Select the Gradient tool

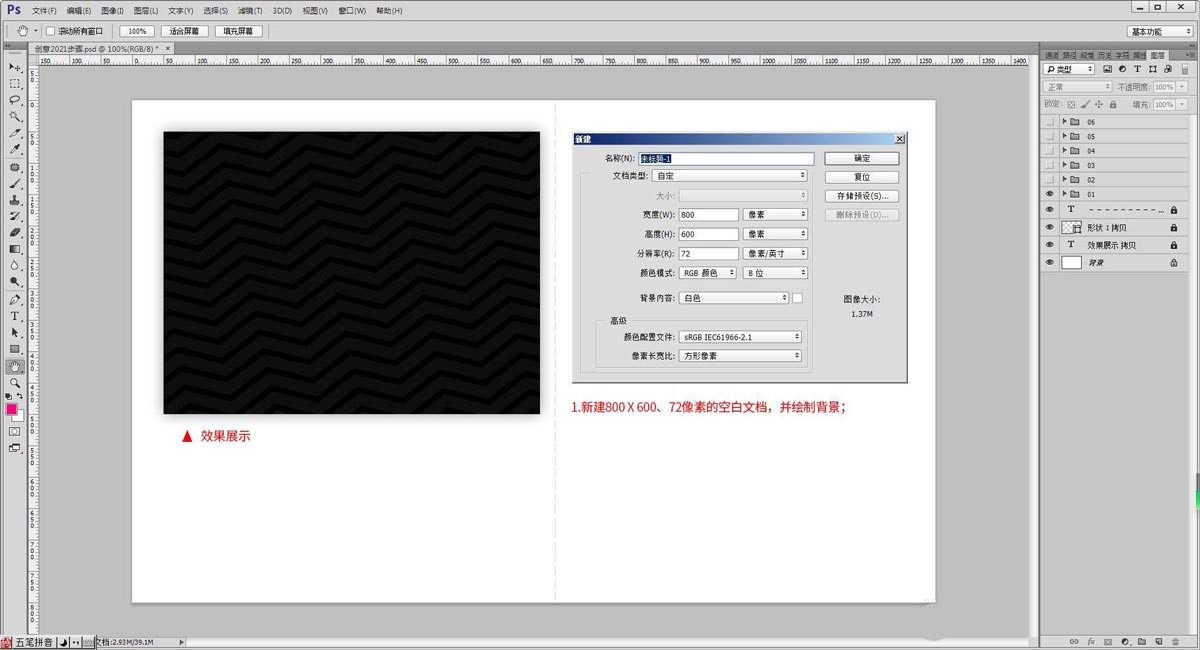(x=15, y=249)
